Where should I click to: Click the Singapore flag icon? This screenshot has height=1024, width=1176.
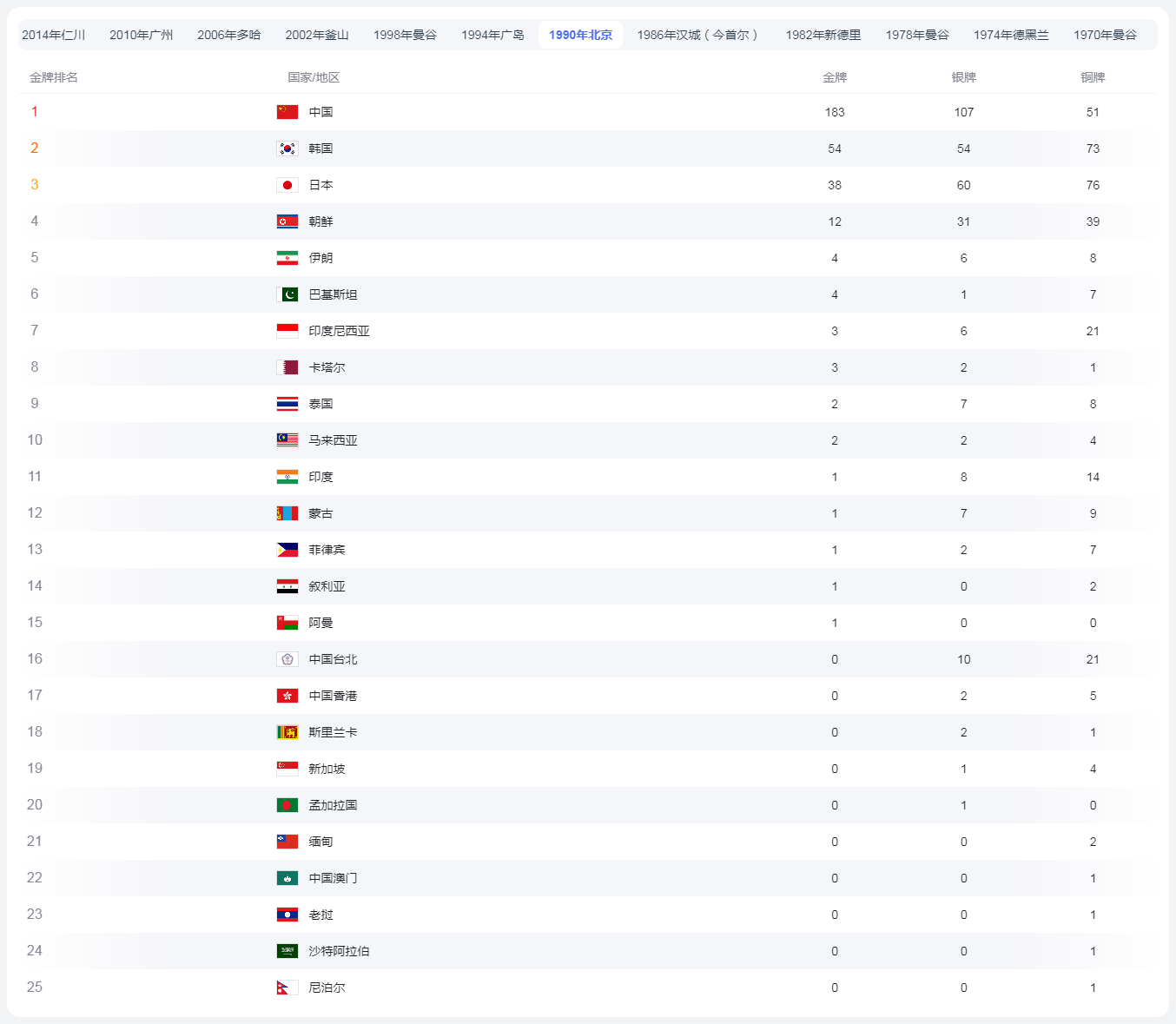tap(287, 769)
